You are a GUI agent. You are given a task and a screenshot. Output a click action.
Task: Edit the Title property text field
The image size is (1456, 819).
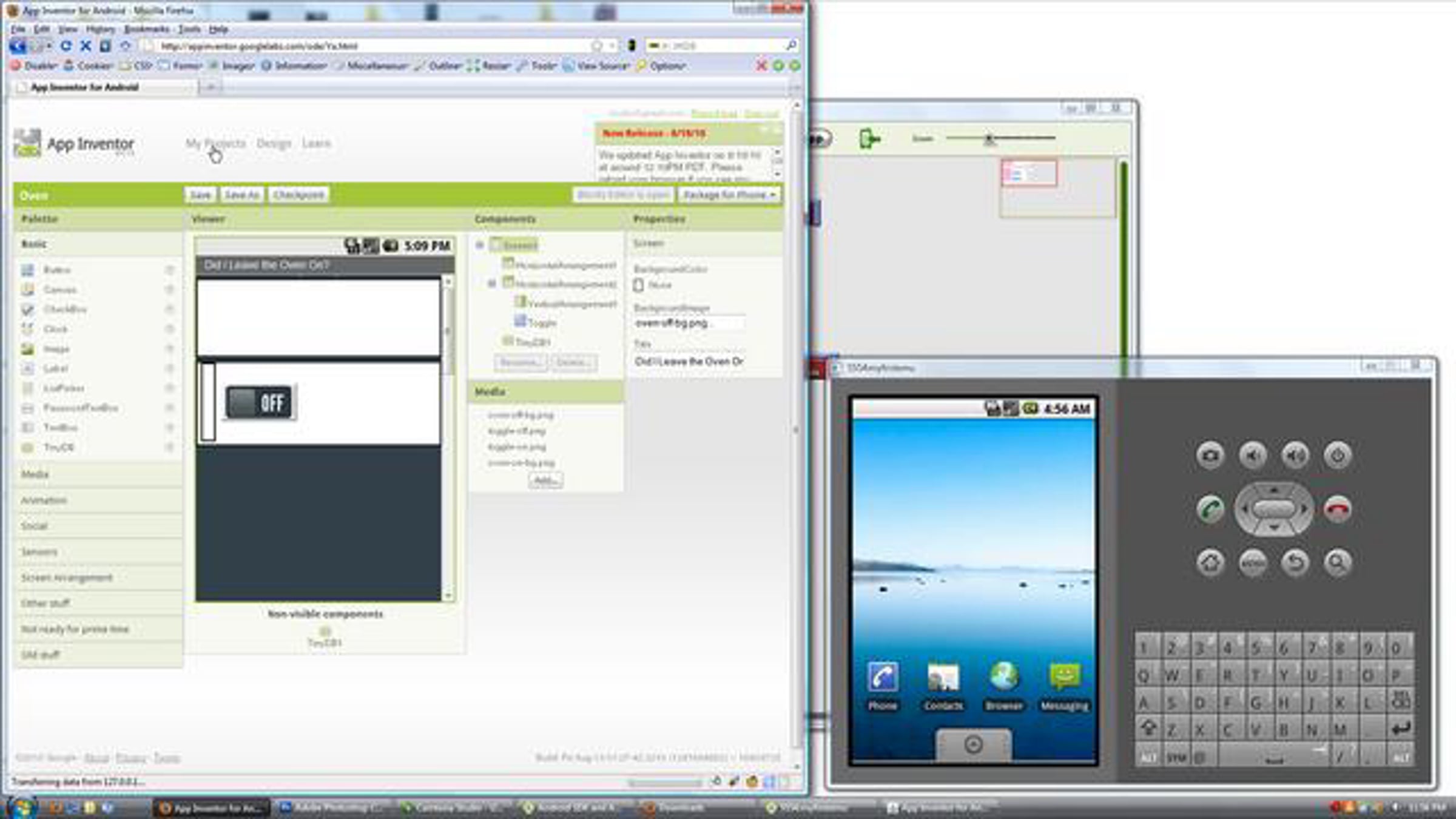click(689, 362)
